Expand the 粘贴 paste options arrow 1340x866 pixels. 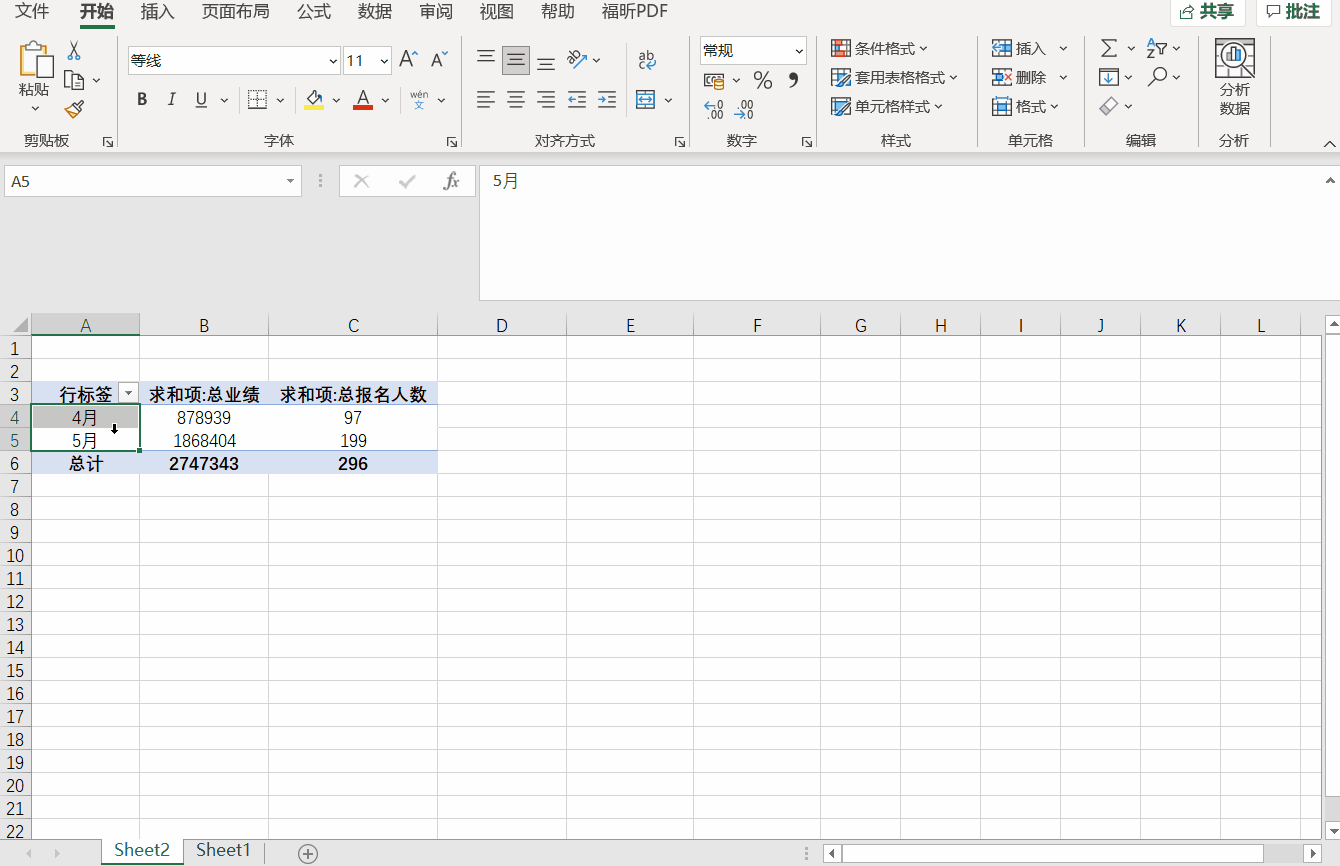(35, 109)
